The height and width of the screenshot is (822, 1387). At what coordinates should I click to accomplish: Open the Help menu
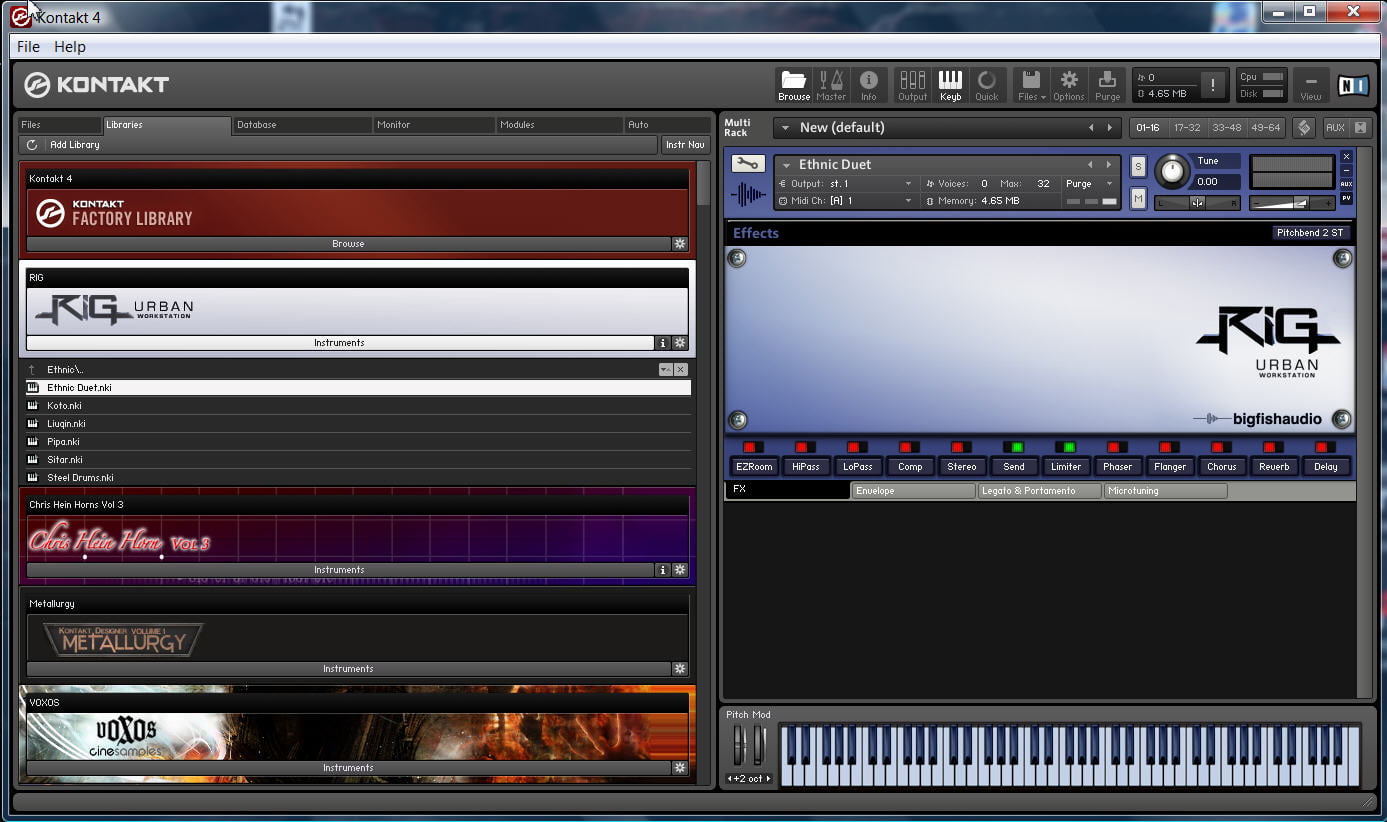coord(70,47)
